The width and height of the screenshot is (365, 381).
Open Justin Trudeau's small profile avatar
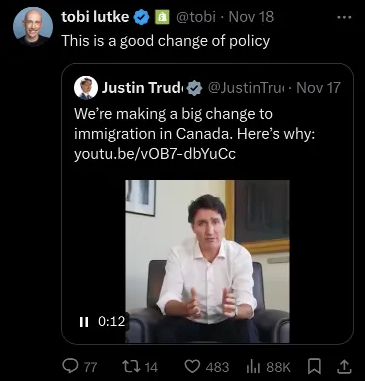[x=86, y=88]
